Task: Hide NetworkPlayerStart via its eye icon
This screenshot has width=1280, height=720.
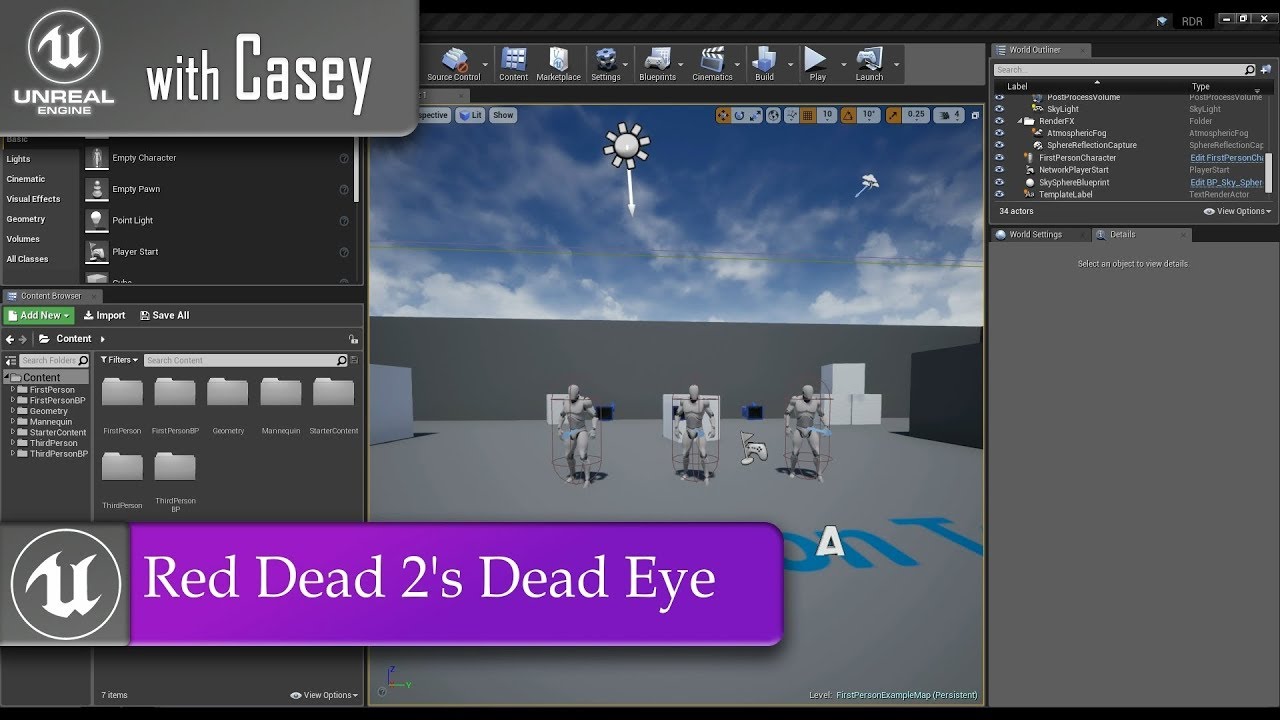Action: pyautogui.click(x=999, y=170)
